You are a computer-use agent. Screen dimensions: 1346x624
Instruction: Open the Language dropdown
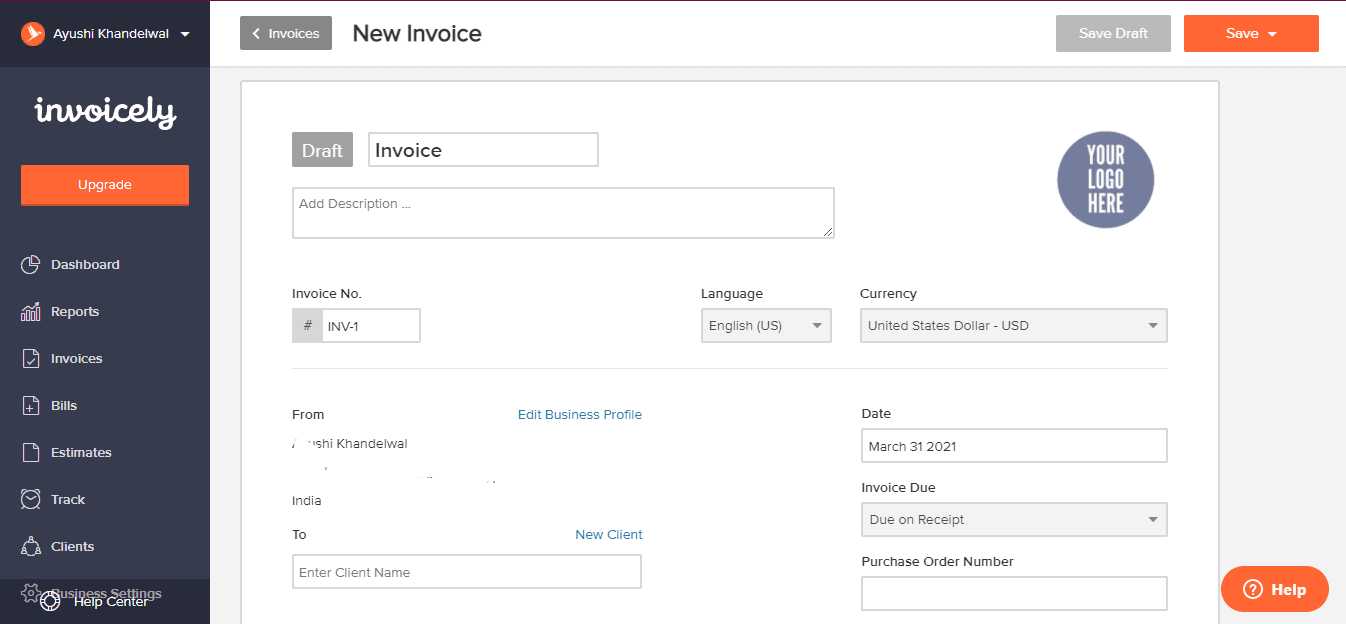[765, 325]
